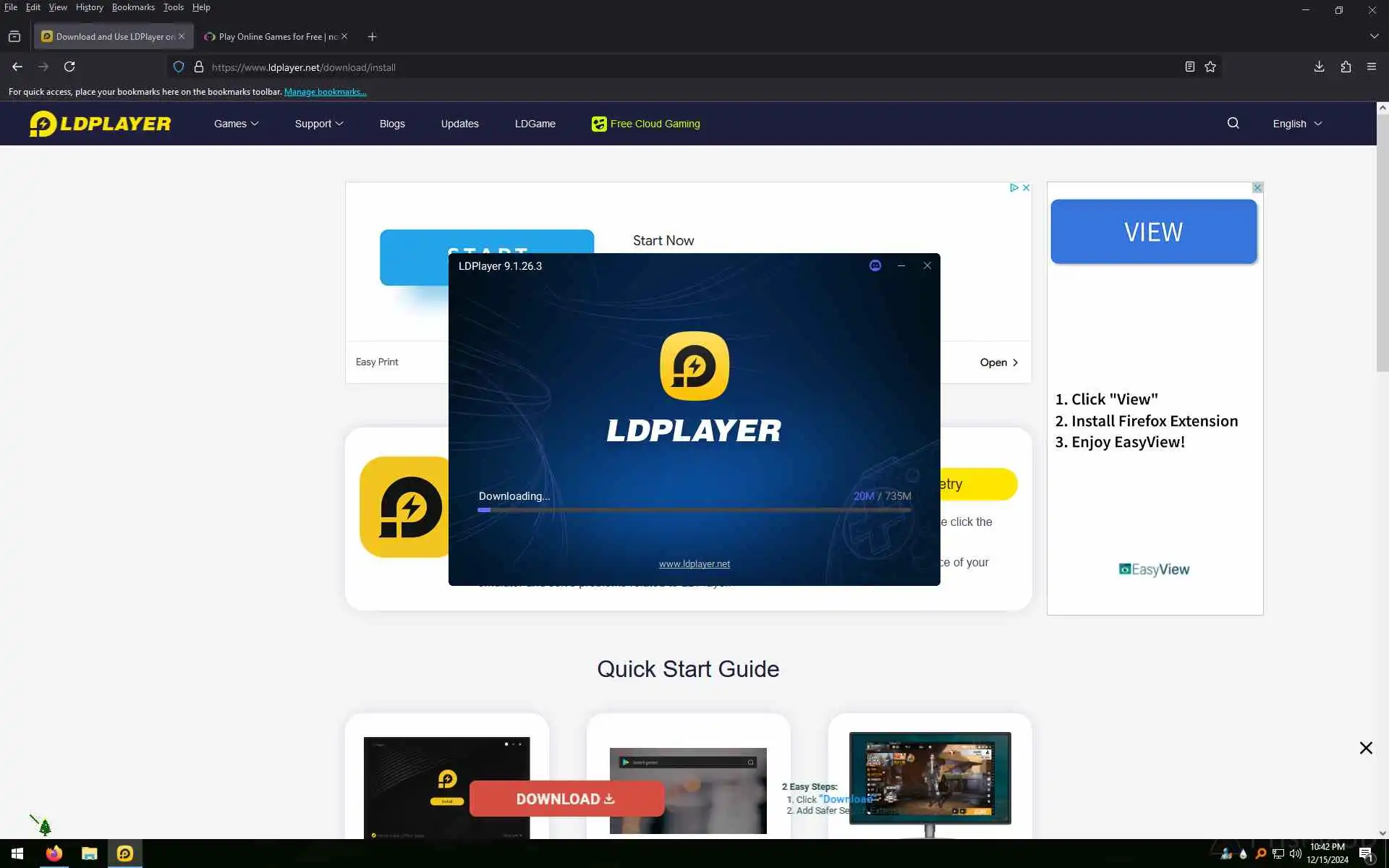Click the tracking protection shield icon
1389x868 pixels.
179,67
